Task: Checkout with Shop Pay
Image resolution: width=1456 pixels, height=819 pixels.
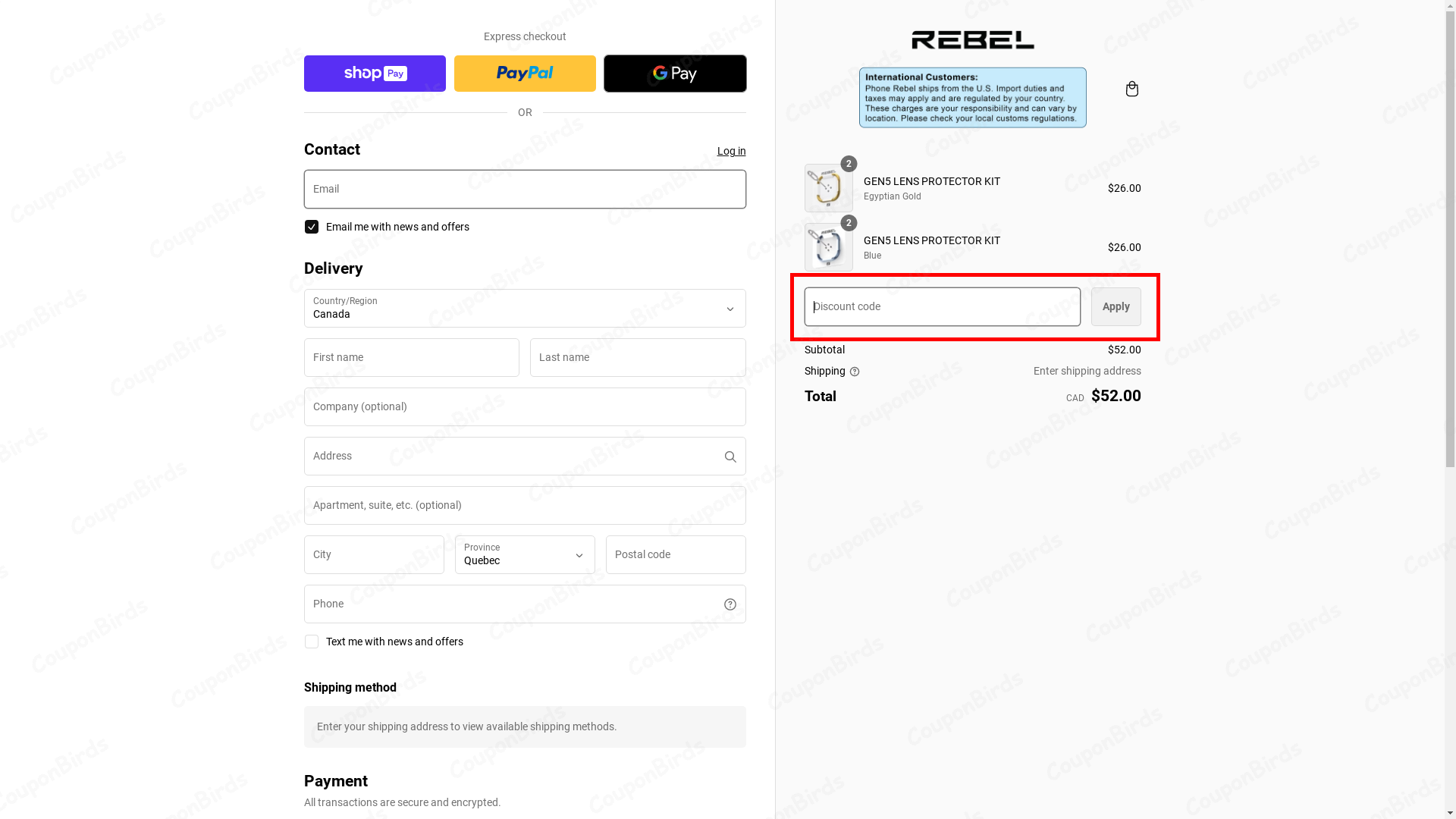Action: tap(375, 73)
